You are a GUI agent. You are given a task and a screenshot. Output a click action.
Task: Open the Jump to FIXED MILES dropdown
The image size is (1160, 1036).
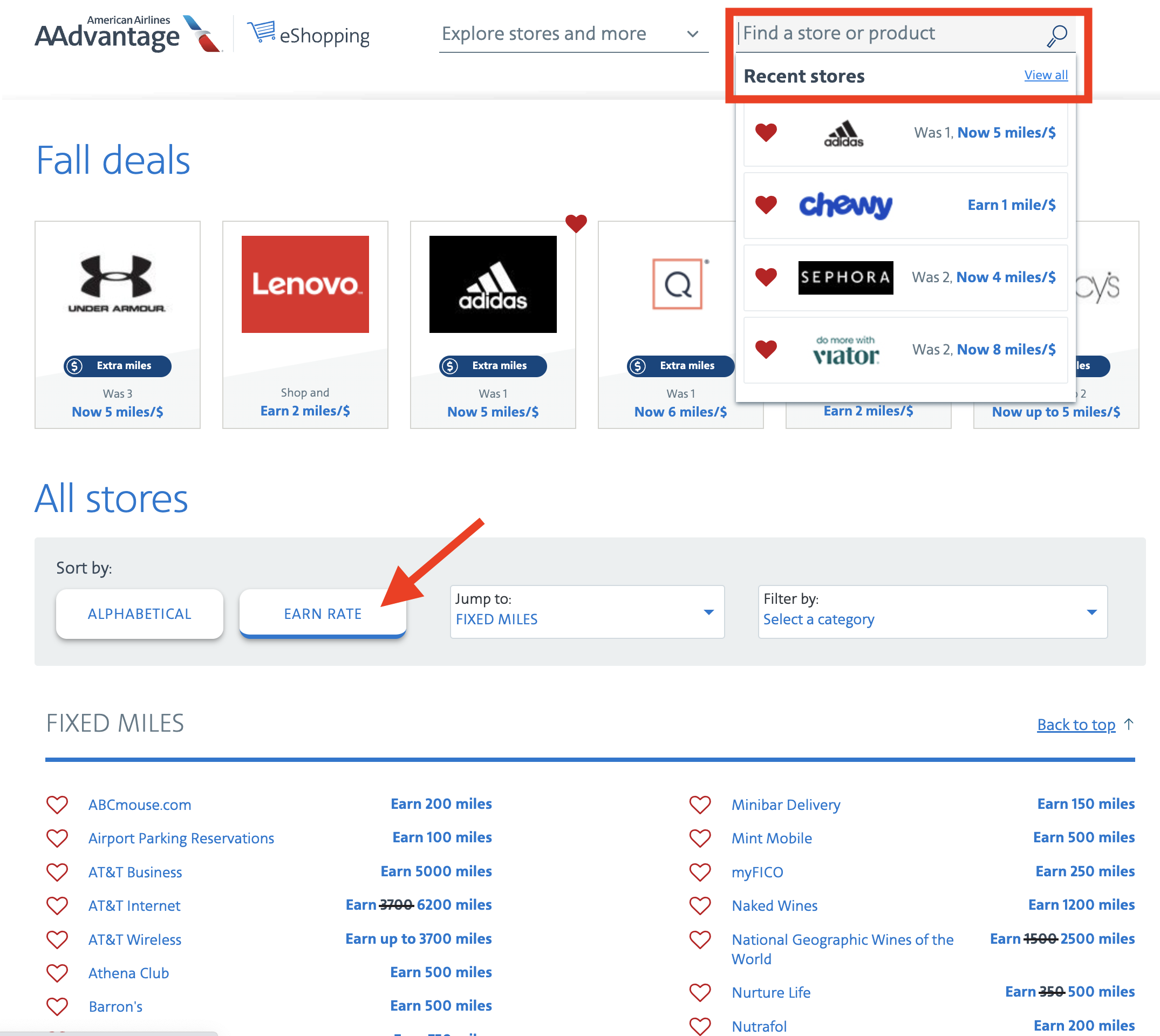coord(587,612)
